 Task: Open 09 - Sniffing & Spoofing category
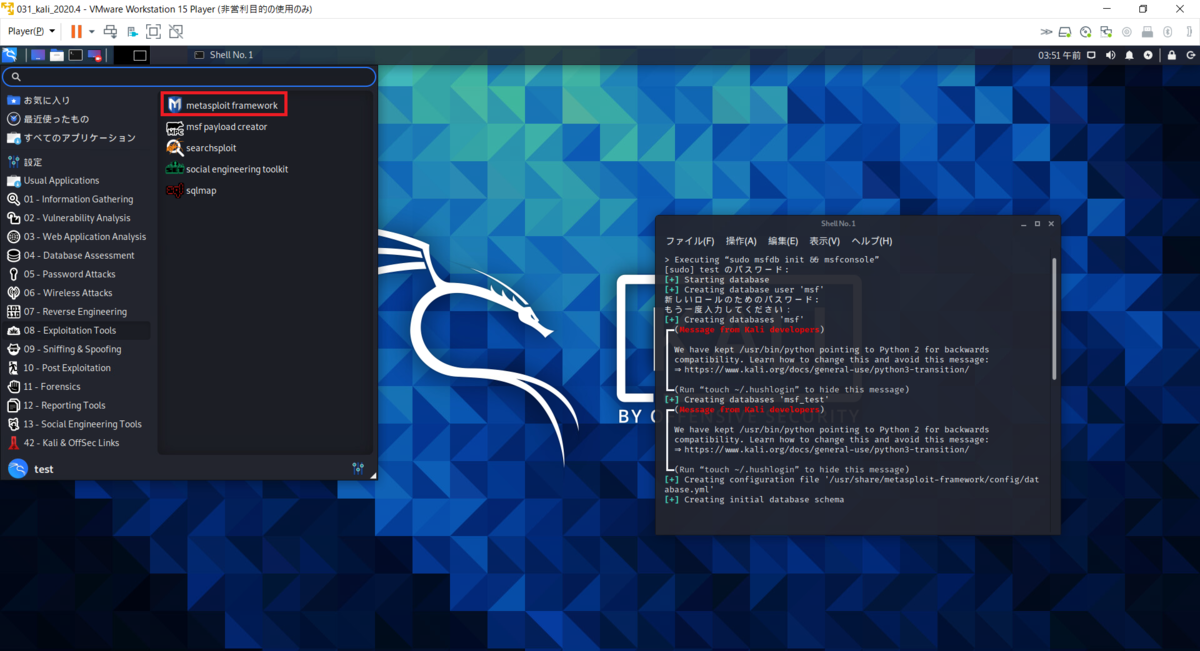pos(78,349)
